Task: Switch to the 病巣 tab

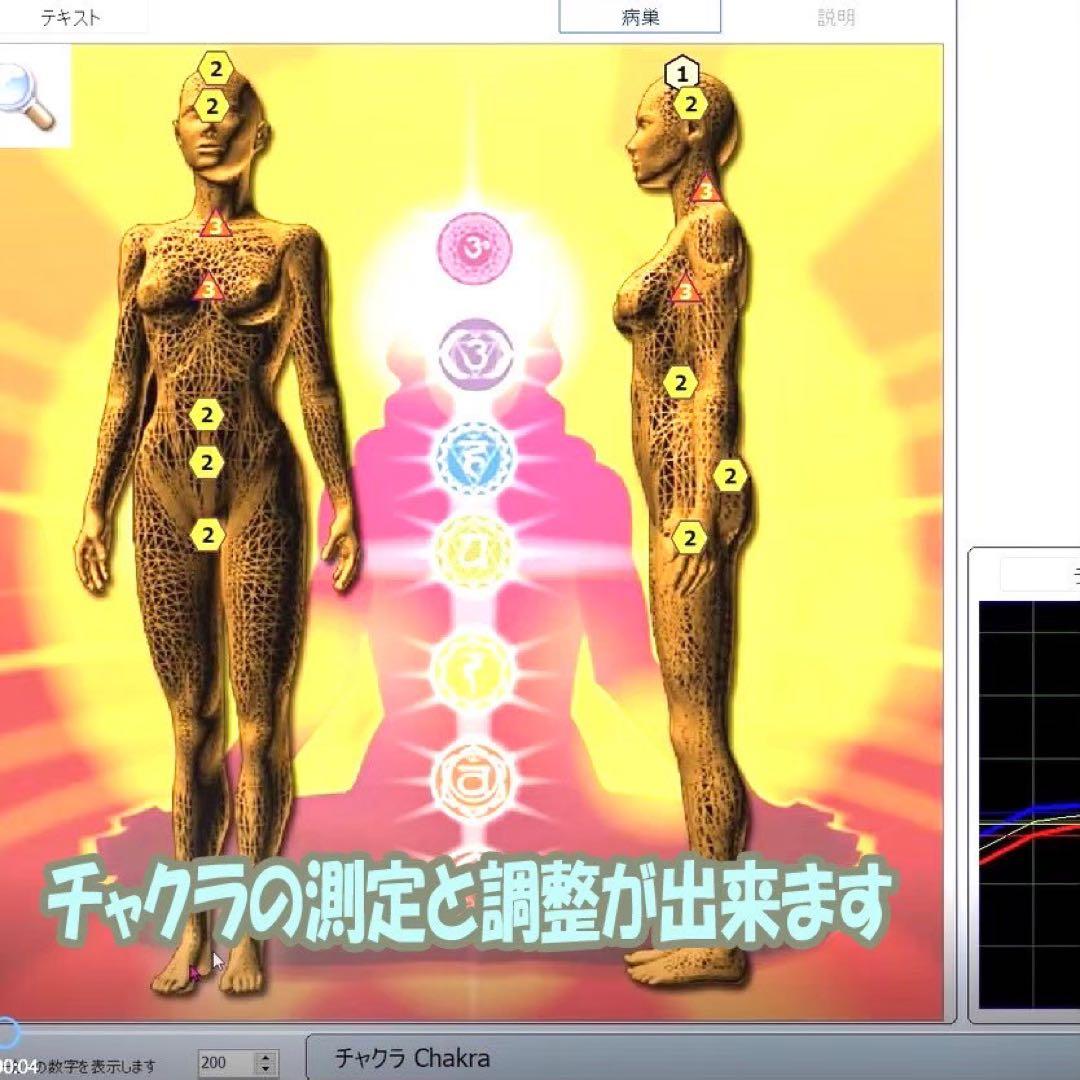Action: pyautogui.click(x=640, y=15)
